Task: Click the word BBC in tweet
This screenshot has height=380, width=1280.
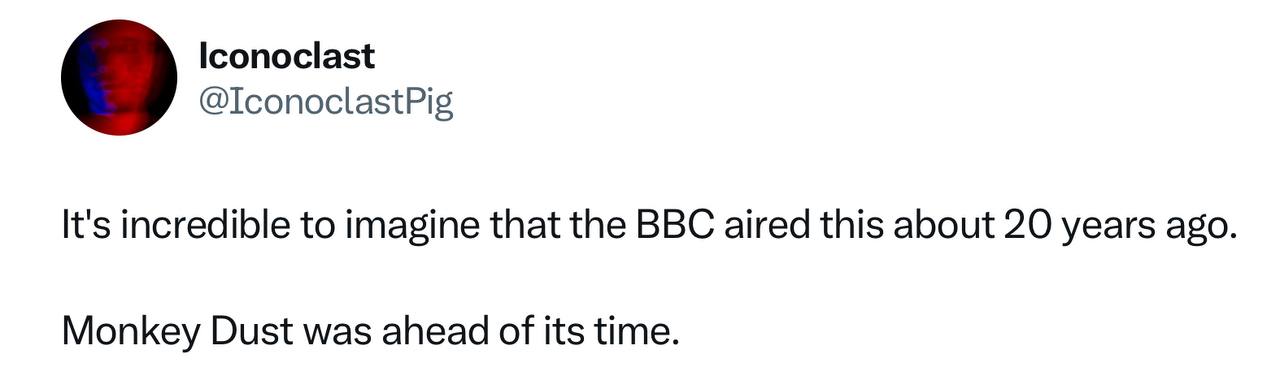Action: coord(674,225)
